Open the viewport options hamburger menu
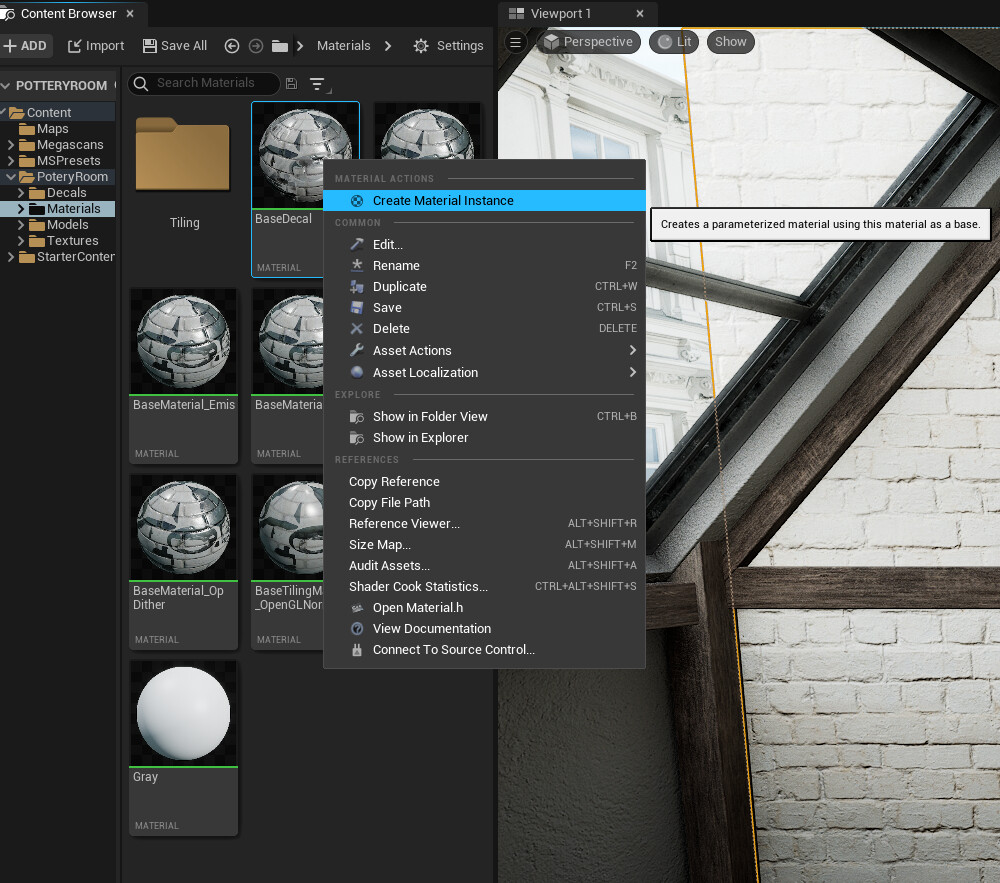This screenshot has width=1000, height=883. (514, 42)
